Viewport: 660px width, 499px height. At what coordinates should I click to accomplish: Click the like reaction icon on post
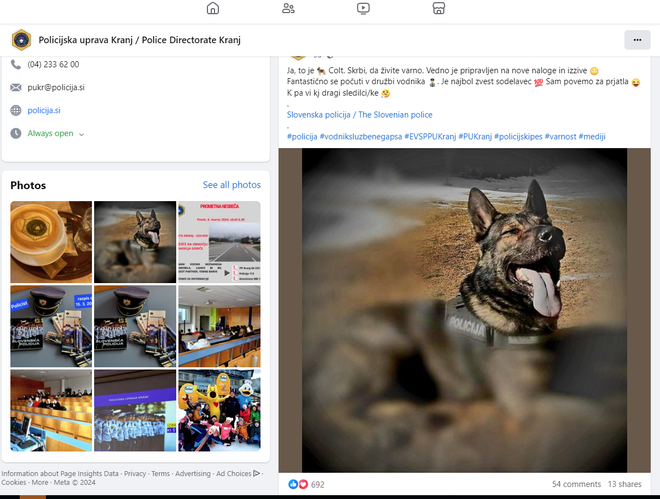[x=293, y=484]
